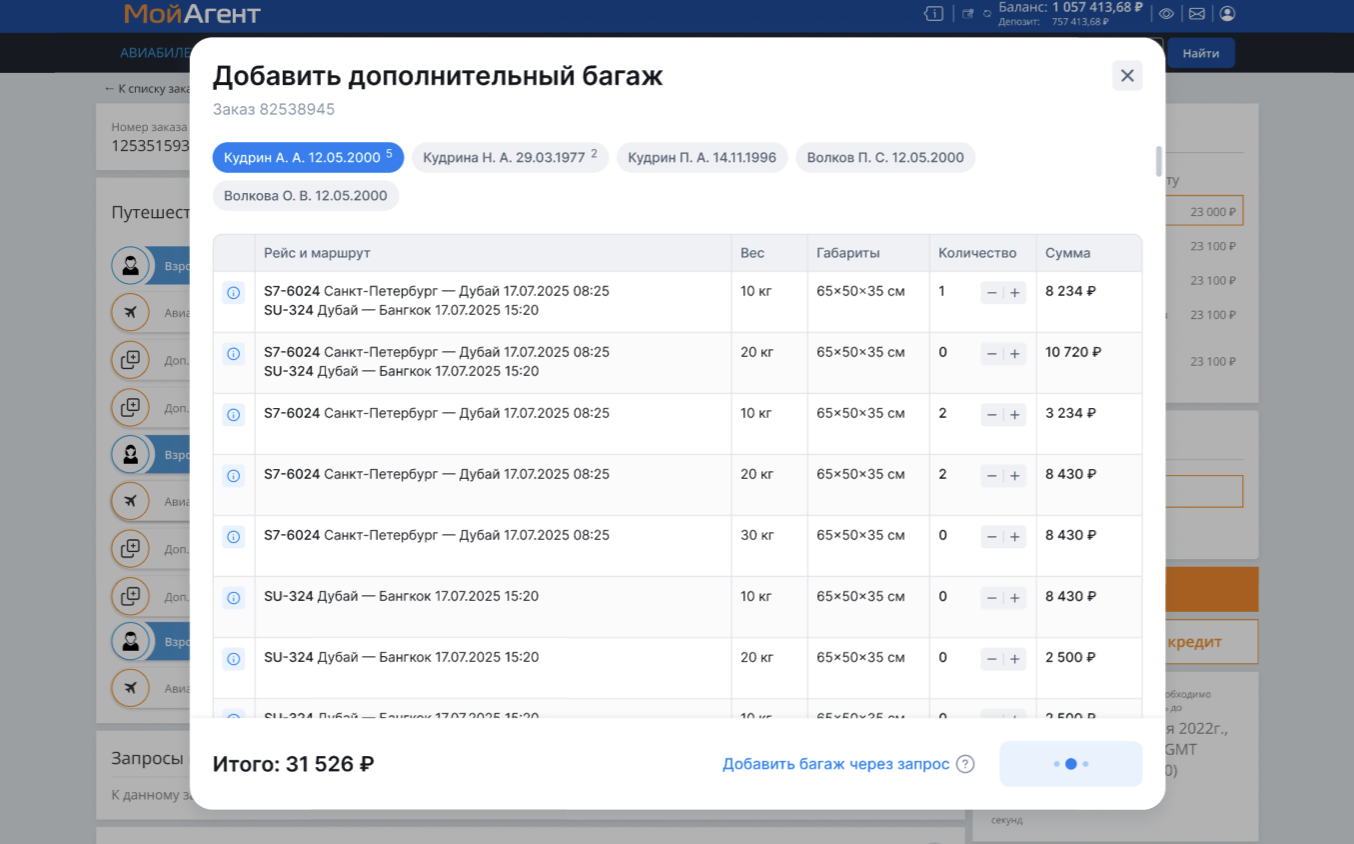1354x844 pixels.
Task: Click the dialog's vertical scrollbar
Action: (x=1159, y=161)
